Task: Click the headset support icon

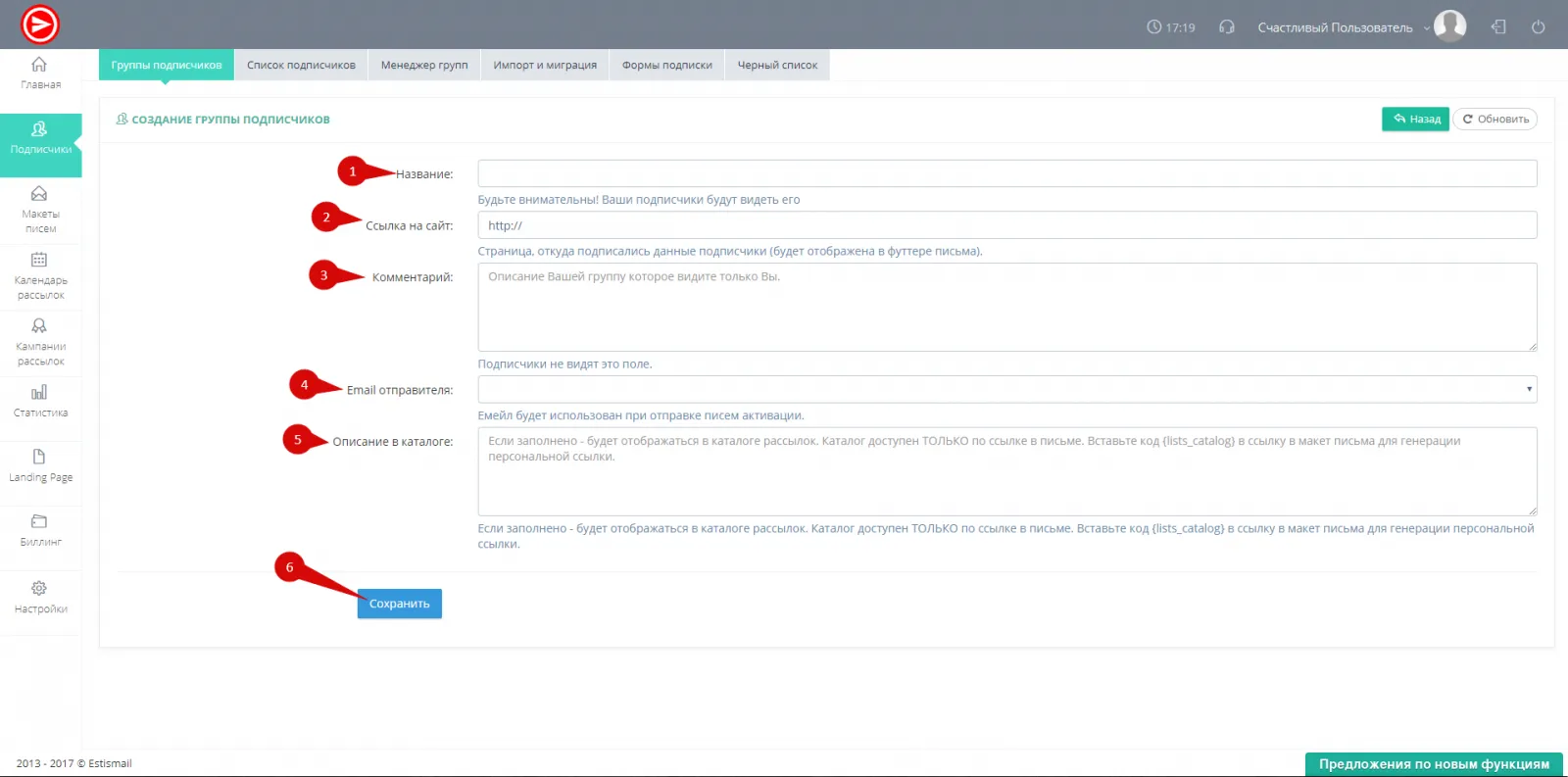Action: pos(1226,27)
